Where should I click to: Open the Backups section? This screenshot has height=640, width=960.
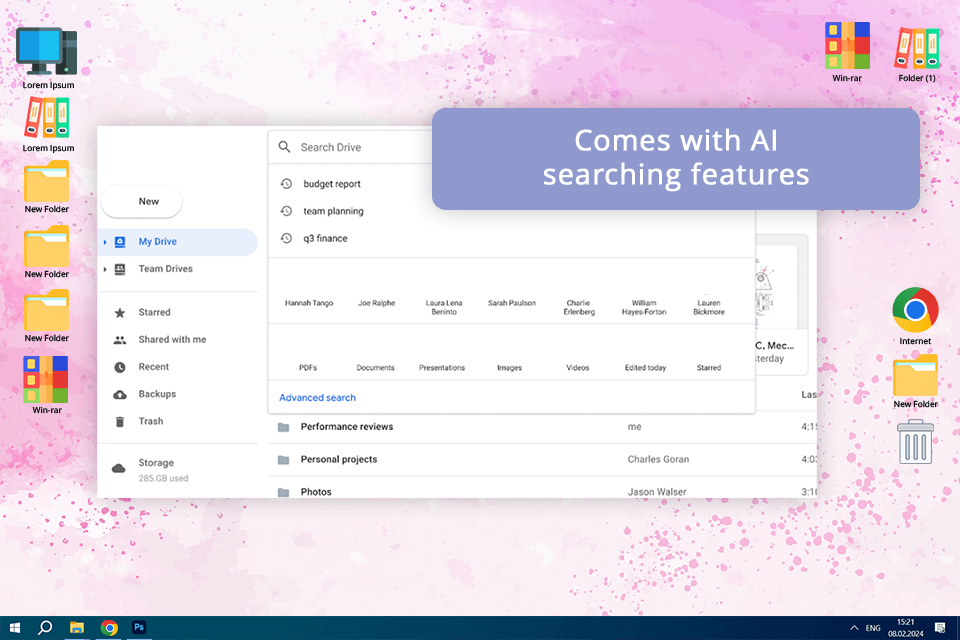click(x=157, y=394)
